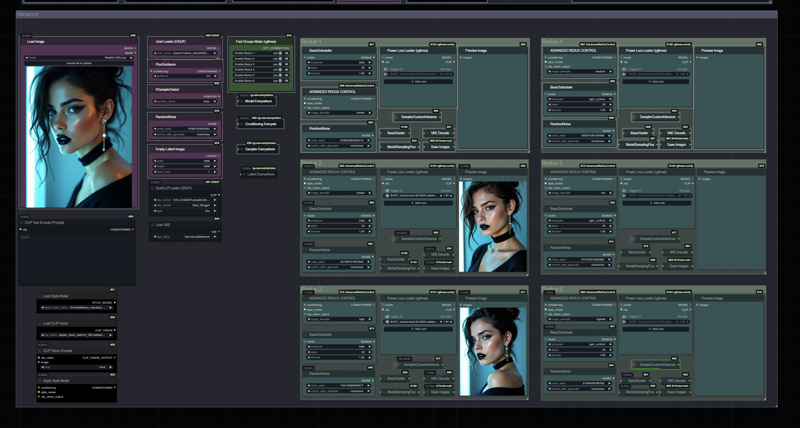Select next image with Load Image right arrow

click(133, 58)
